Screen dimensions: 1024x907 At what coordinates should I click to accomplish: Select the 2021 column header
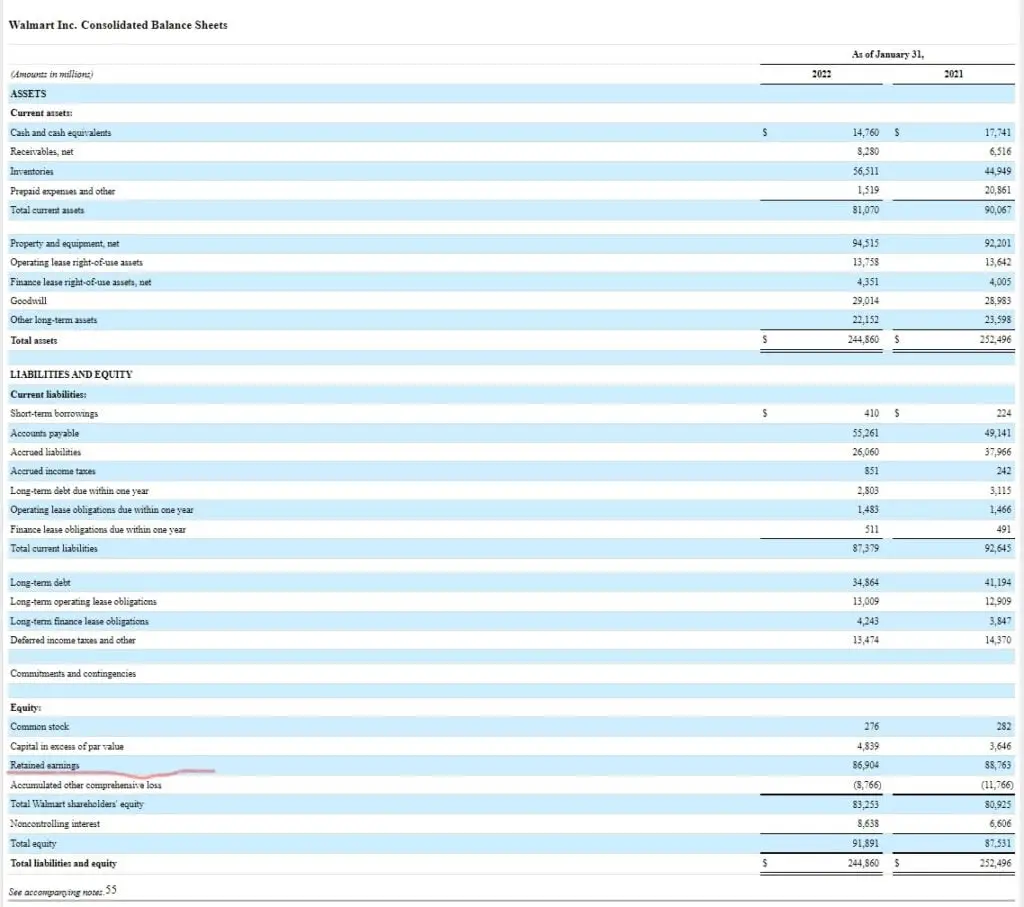click(x=952, y=73)
